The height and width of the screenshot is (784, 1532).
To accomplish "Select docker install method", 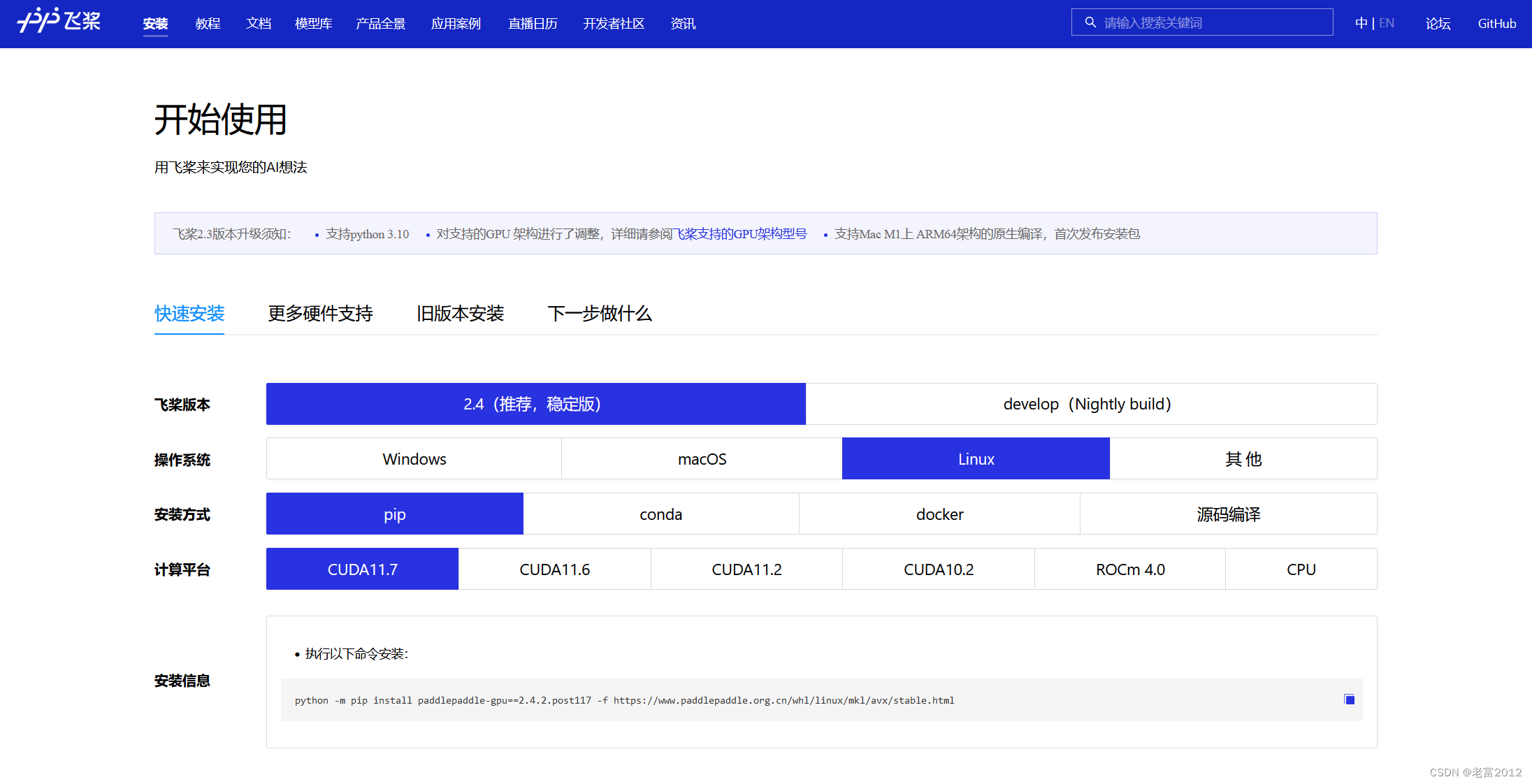I will click(939, 514).
